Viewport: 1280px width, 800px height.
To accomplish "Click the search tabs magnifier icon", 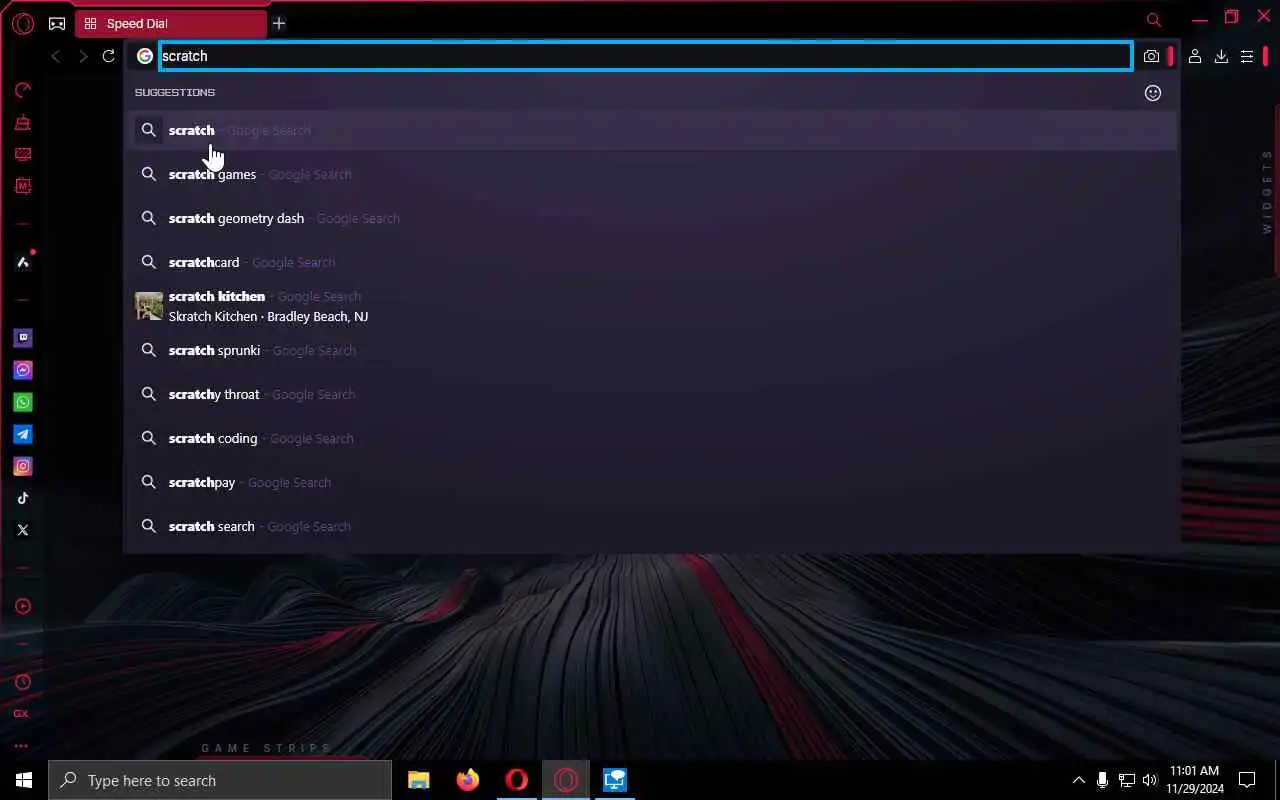I will click(1154, 20).
